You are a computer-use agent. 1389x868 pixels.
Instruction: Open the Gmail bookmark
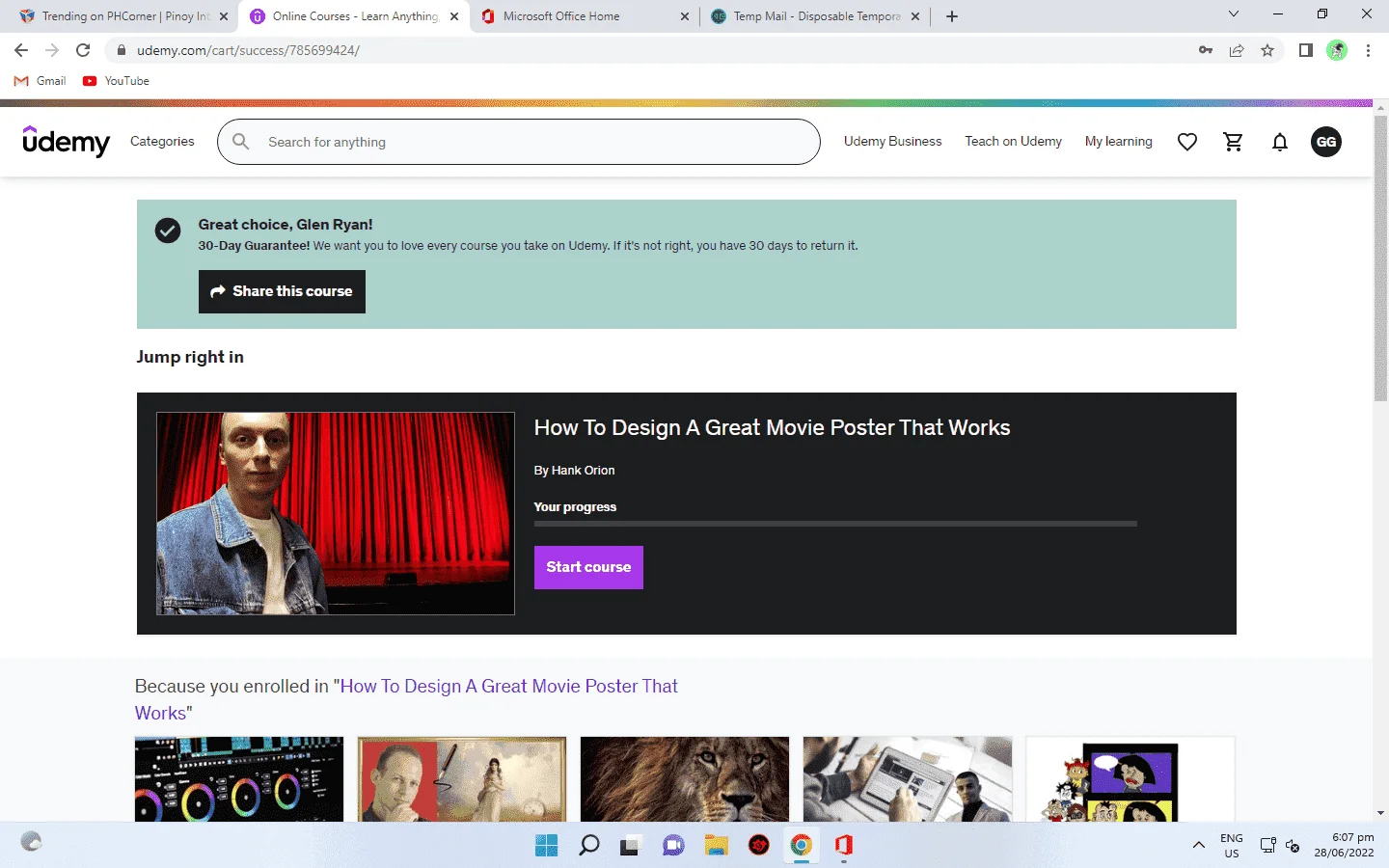tap(41, 81)
